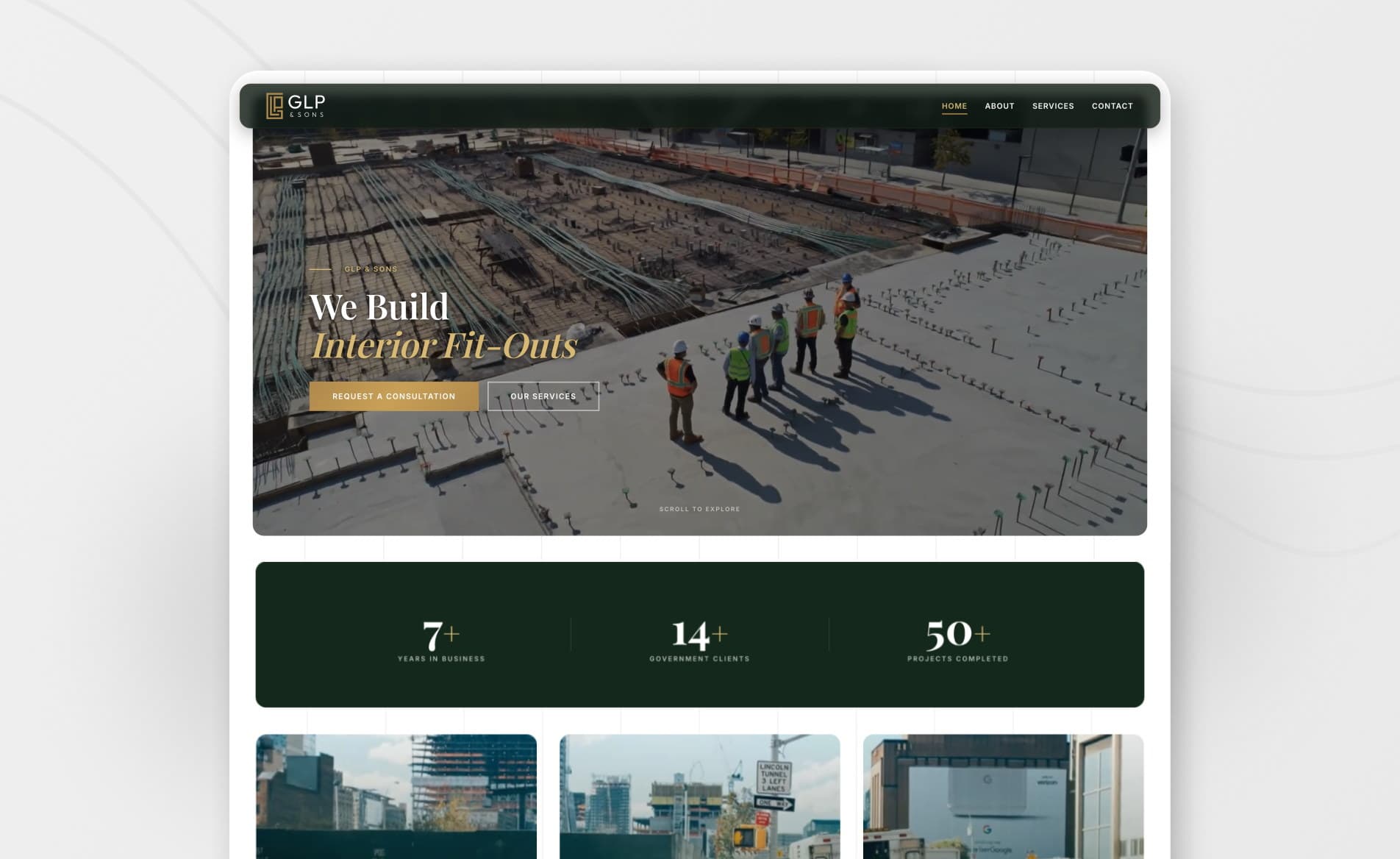Open the About page from the navbar
Image resolution: width=1400 pixels, height=859 pixels.
click(999, 106)
